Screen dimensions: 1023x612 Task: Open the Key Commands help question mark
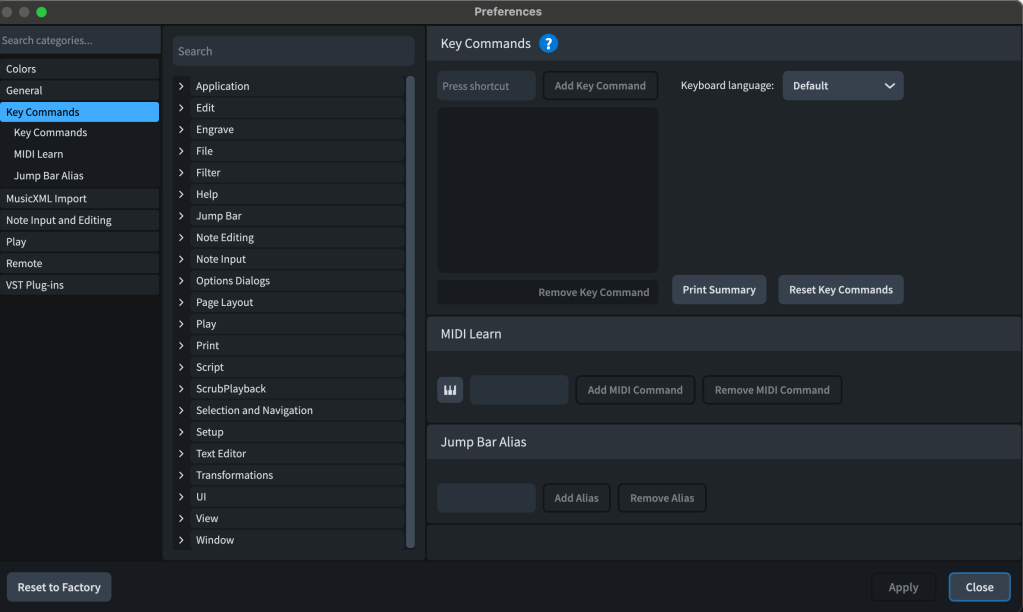[x=548, y=43]
